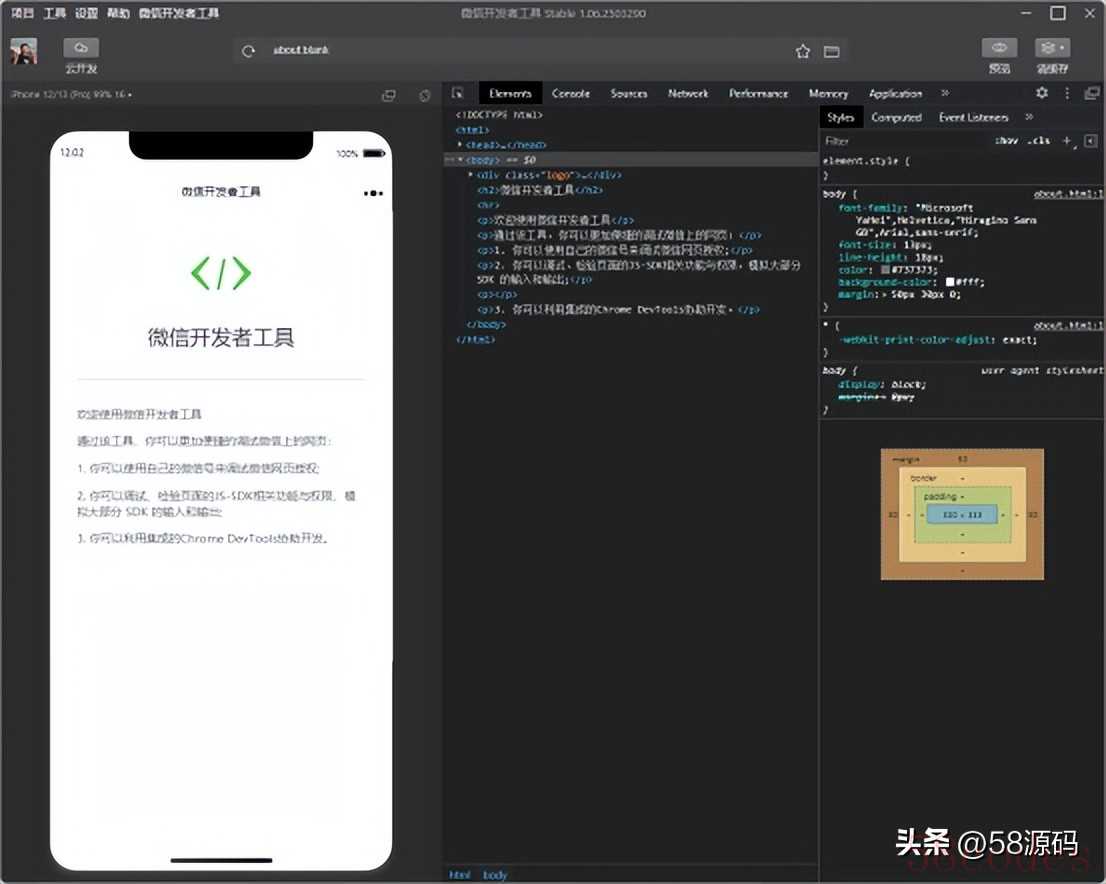Click the display: block declaration
1106x884 pixels.
(882, 385)
